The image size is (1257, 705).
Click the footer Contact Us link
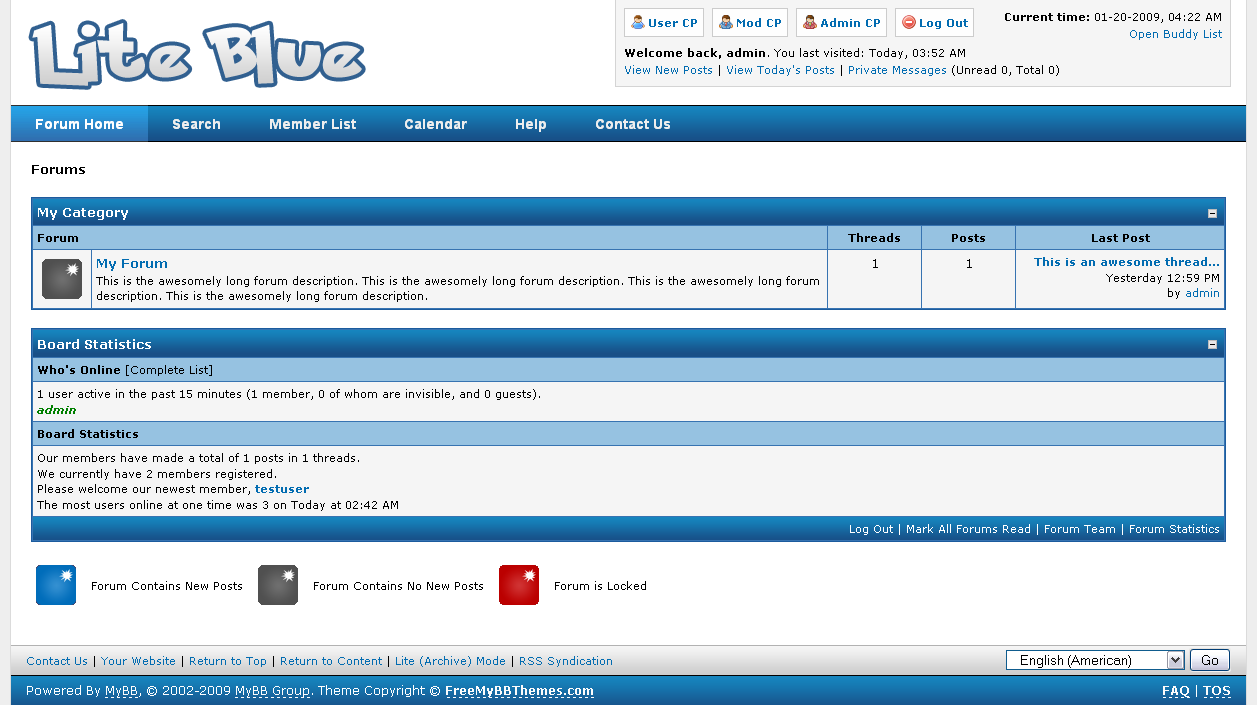tap(57, 661)
